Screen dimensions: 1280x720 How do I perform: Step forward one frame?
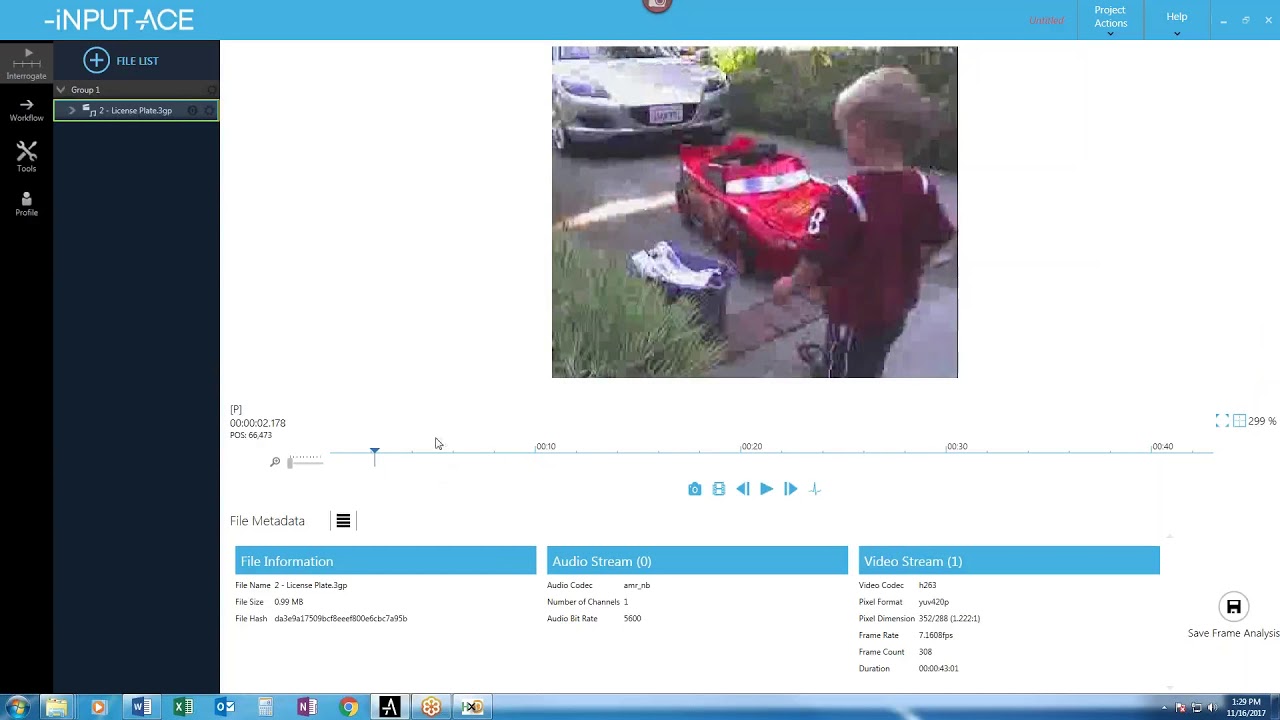(790, 489)
